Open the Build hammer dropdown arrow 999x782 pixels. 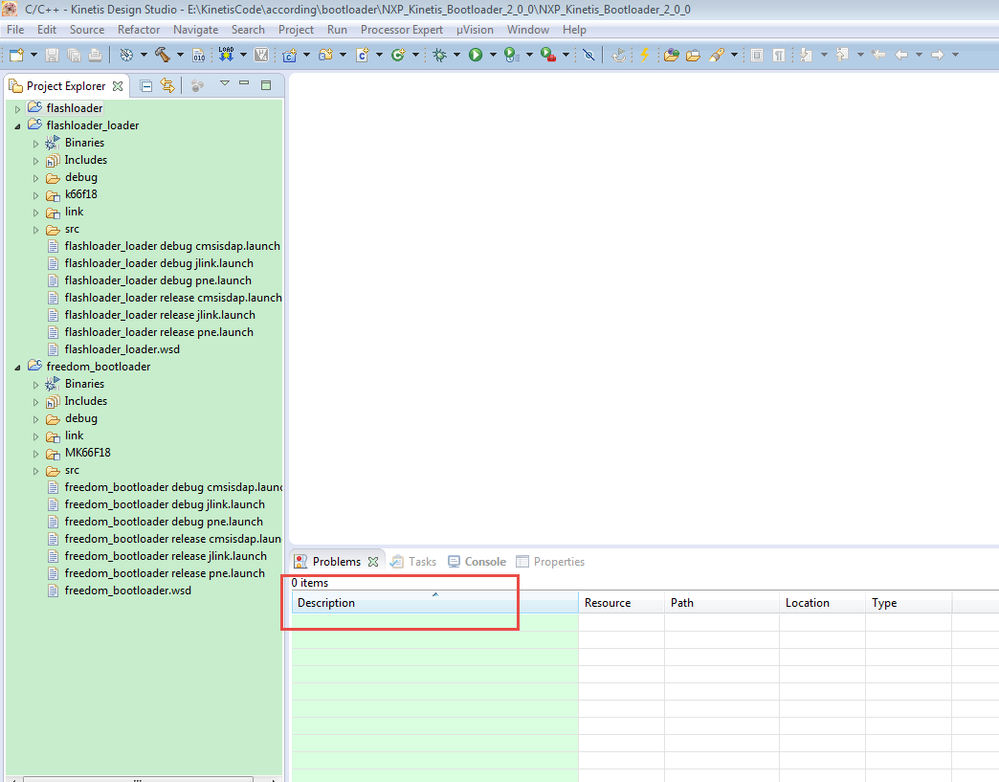pyautogui.click(x=180, y=55)
